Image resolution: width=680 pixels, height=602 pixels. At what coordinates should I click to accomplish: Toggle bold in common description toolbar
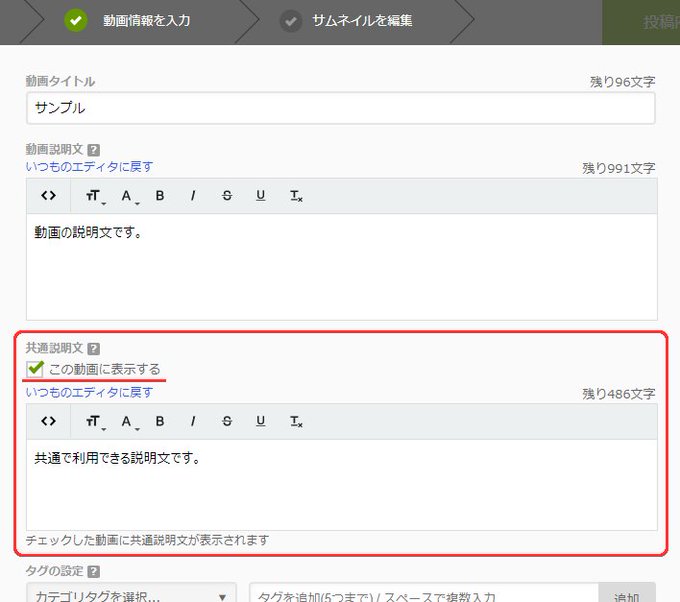pos(160,422)
